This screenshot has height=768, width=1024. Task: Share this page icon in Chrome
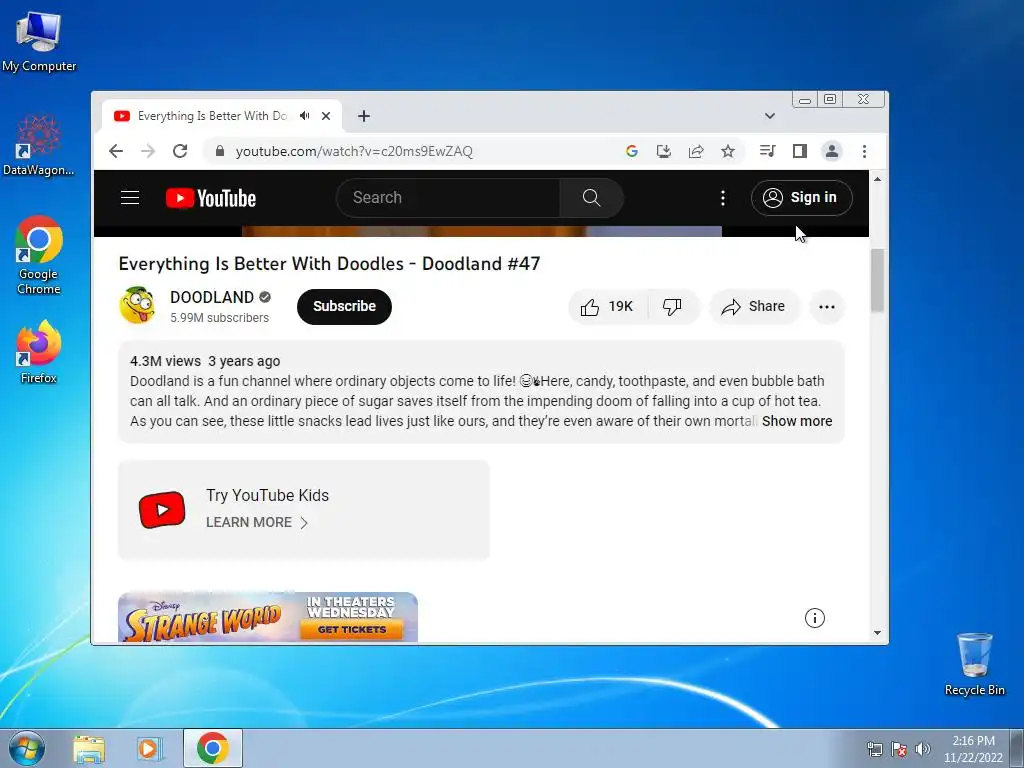(696, 152)
